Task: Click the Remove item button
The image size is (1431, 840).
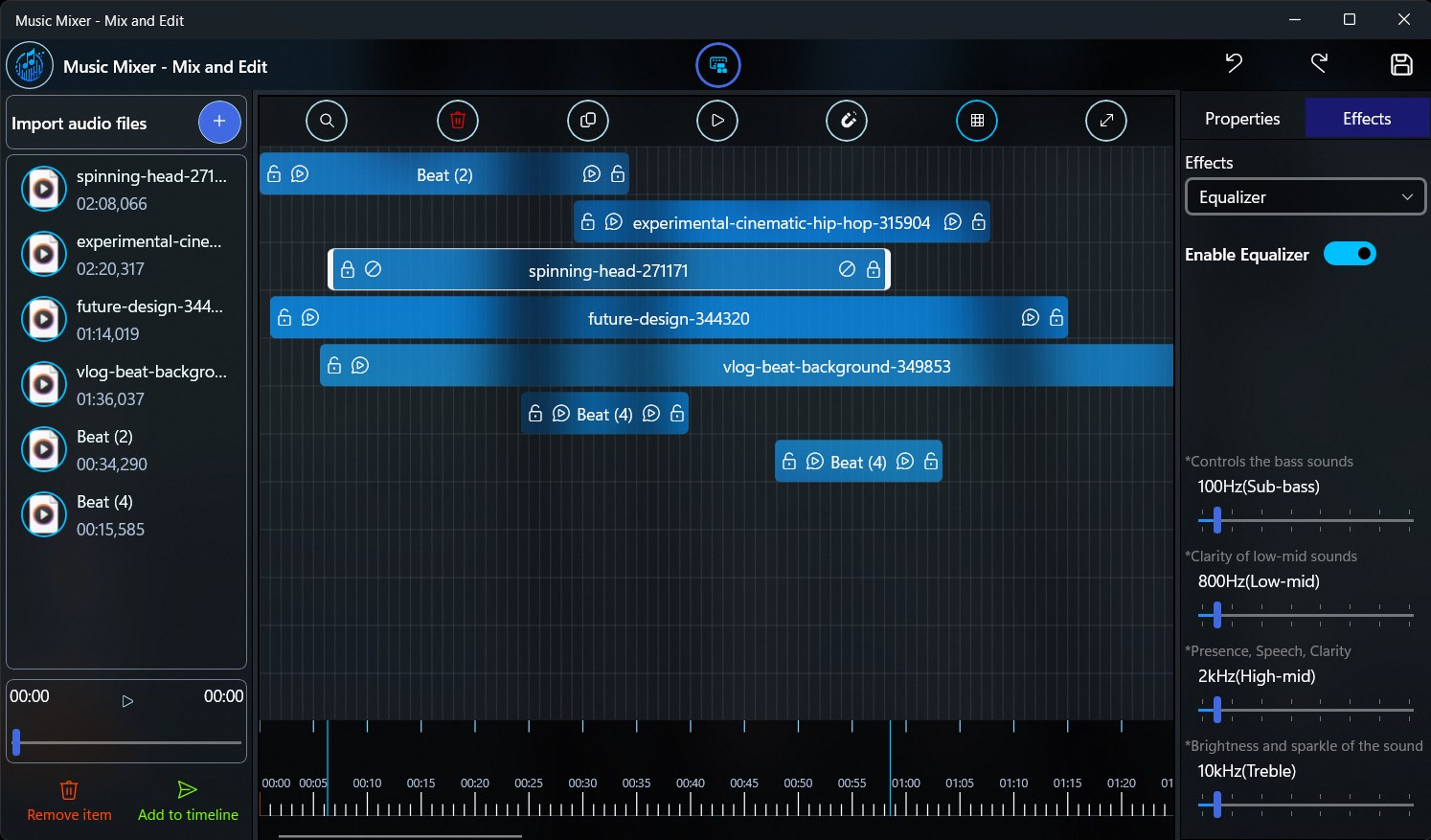Action: (x=68, y=800)
